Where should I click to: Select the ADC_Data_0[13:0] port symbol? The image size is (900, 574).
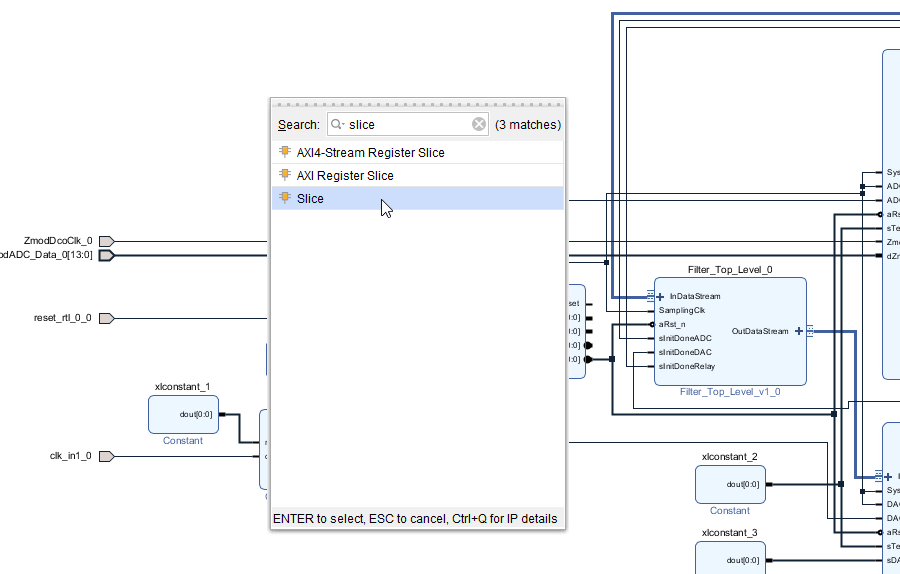[x=107, y=255]
